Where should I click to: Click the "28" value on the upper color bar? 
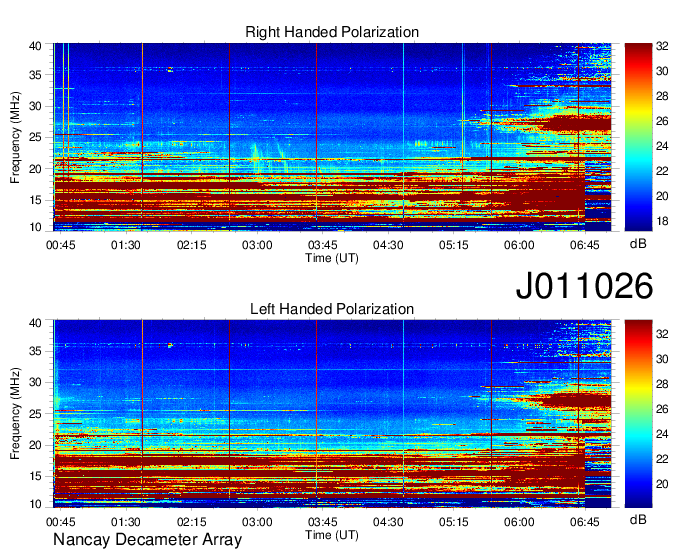pyautogui.click(x=662, y=96)
